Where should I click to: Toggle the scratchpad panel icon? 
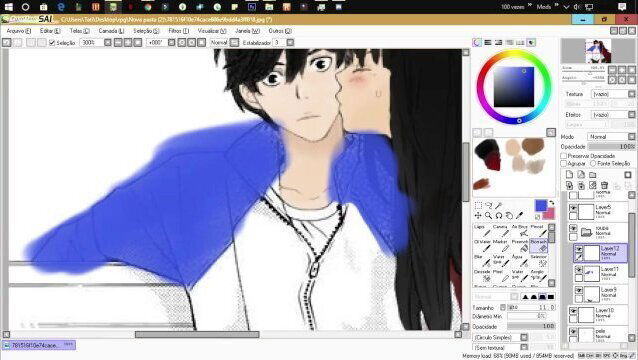[531, 42]
